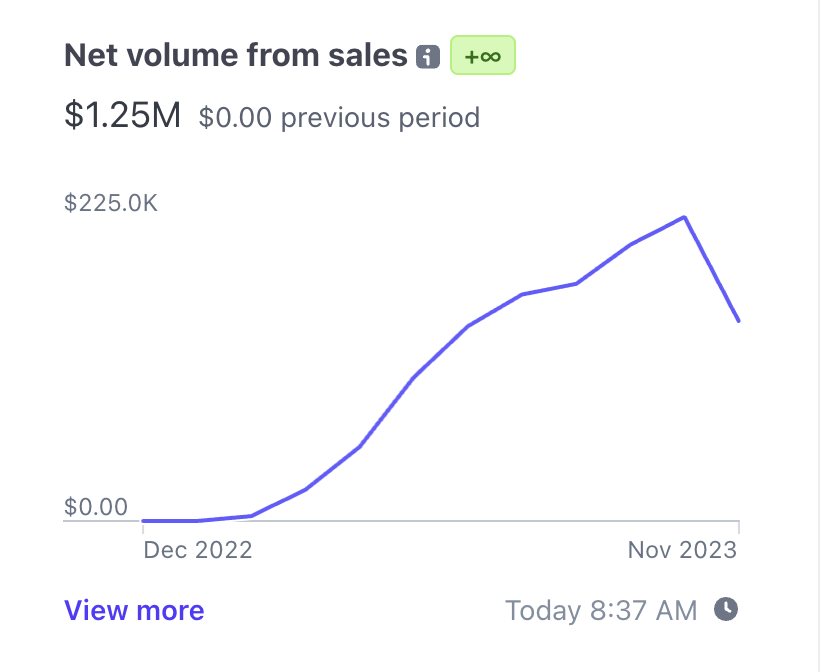The height and width of the screenshot is (672, 822).
Task: Open the View more link
Action: coord(134,611)
